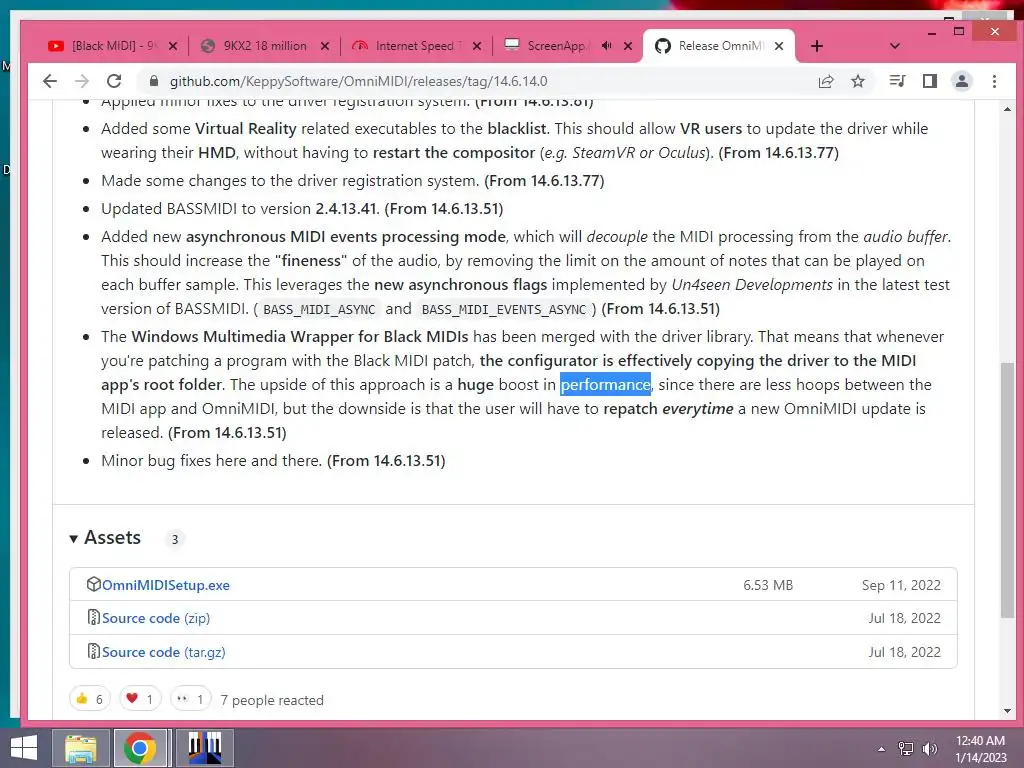Download Source code (zip)

click(x=156, y=618)
